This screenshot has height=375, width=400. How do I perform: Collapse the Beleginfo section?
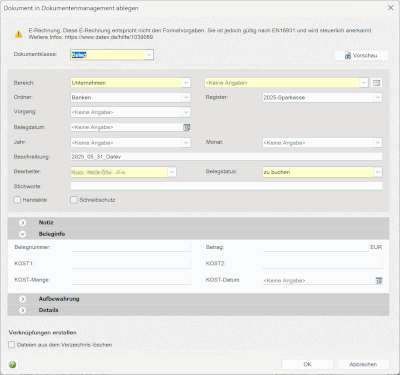(x=22, y=234)
